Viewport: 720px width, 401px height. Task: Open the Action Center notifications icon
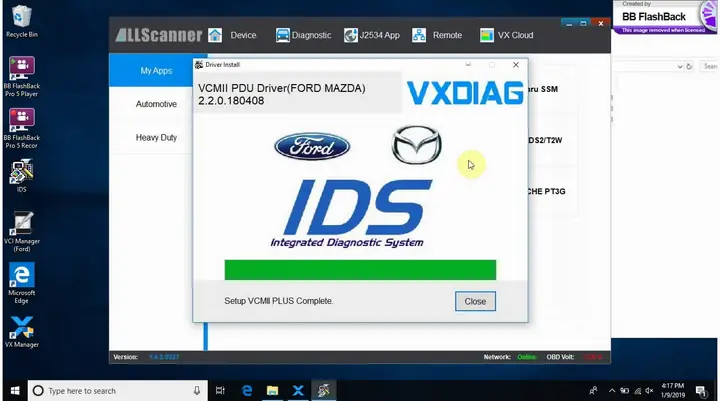coord(701,391)
